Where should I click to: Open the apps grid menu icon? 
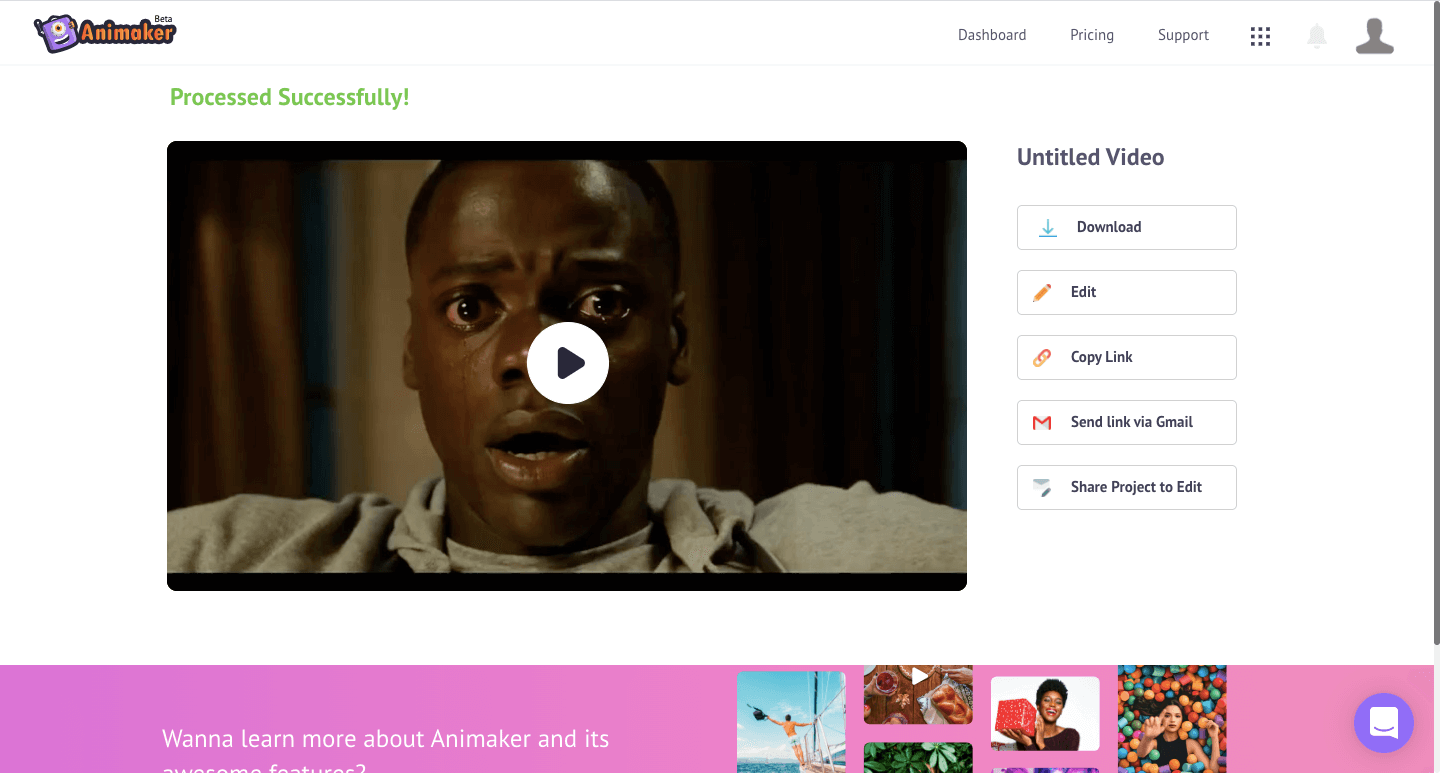(x=1260, y=36)
